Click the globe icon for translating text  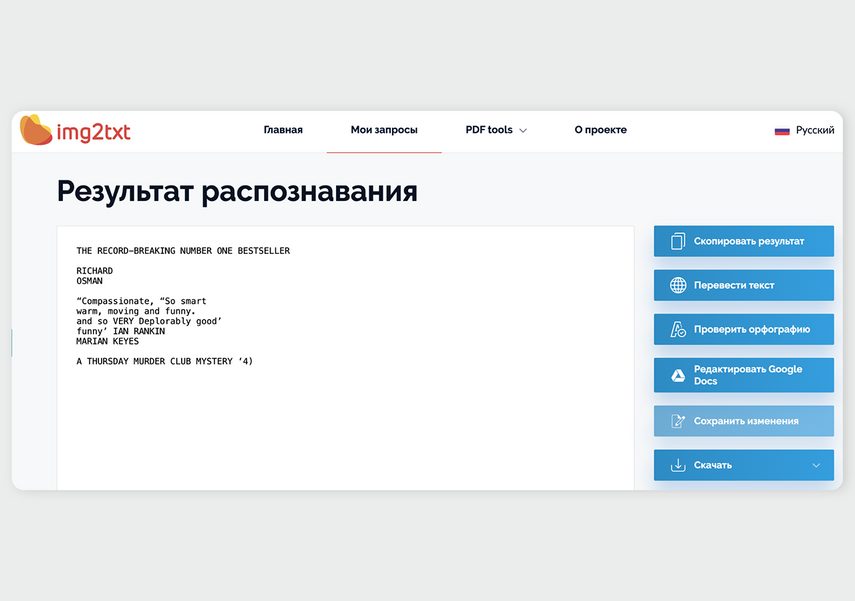678,285
